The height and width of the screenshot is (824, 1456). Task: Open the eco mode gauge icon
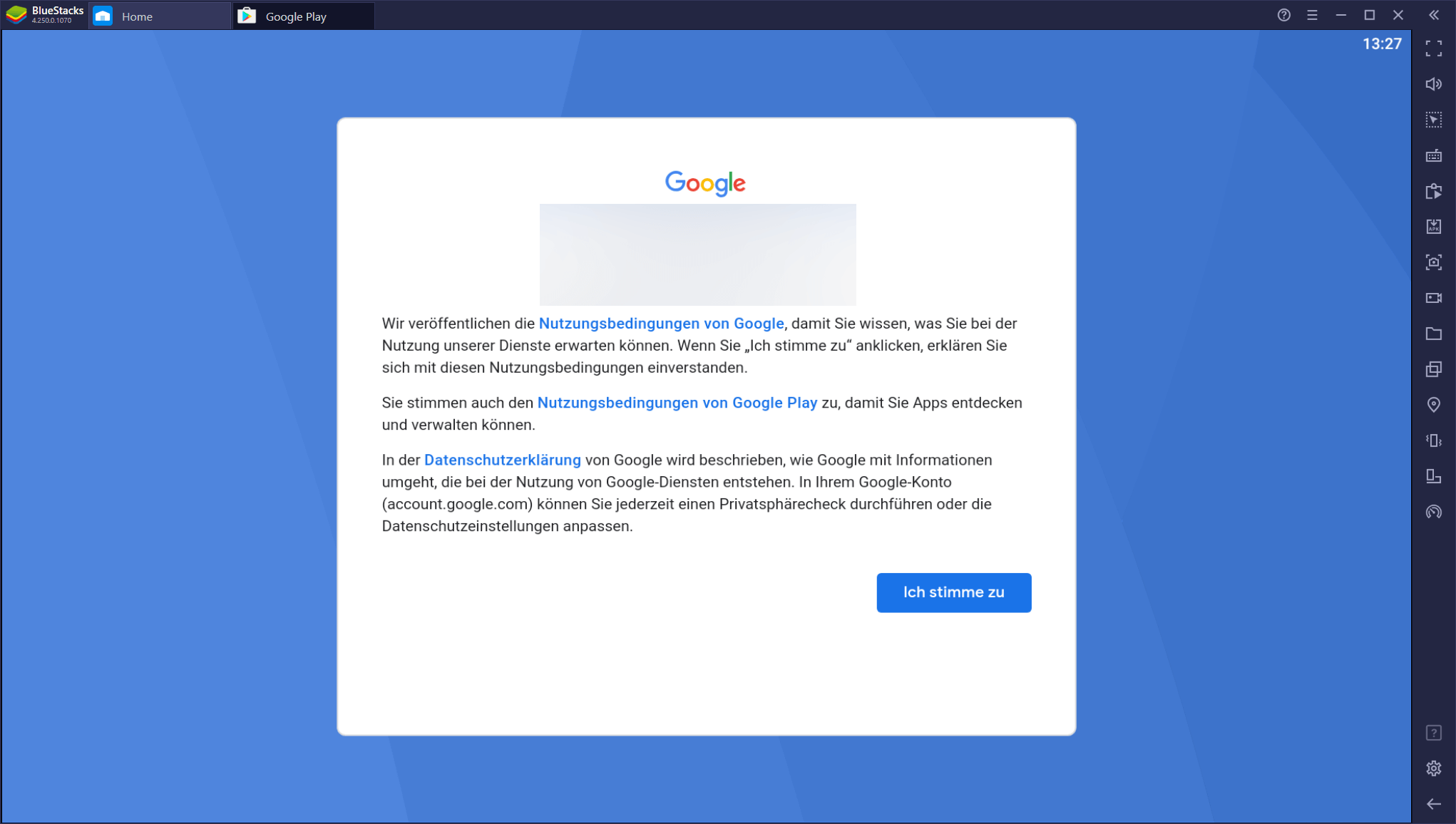click(1433, 512)
